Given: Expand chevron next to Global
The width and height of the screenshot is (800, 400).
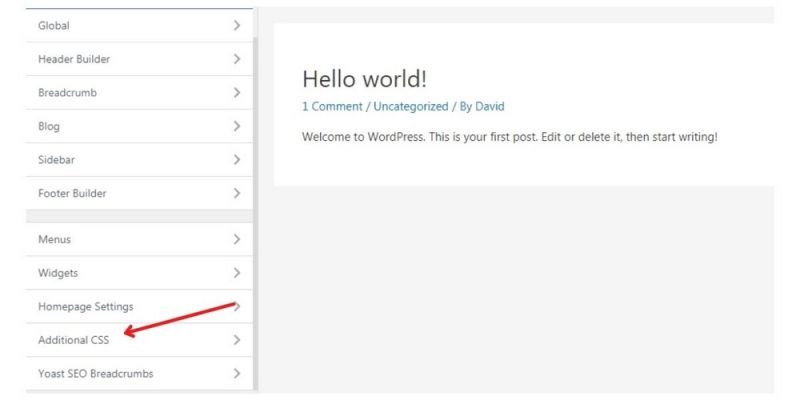Looking at the screenshot, I should [237, 25].
